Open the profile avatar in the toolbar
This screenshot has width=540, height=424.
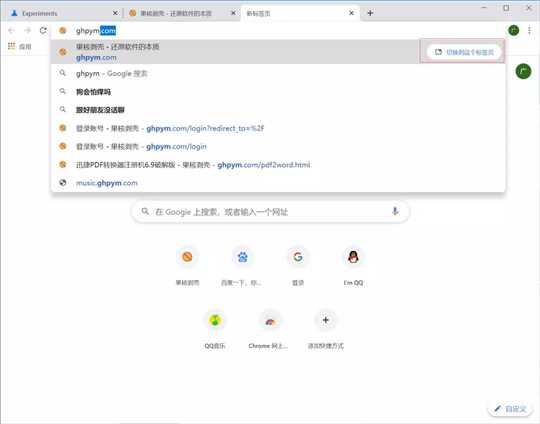point(514,30)
